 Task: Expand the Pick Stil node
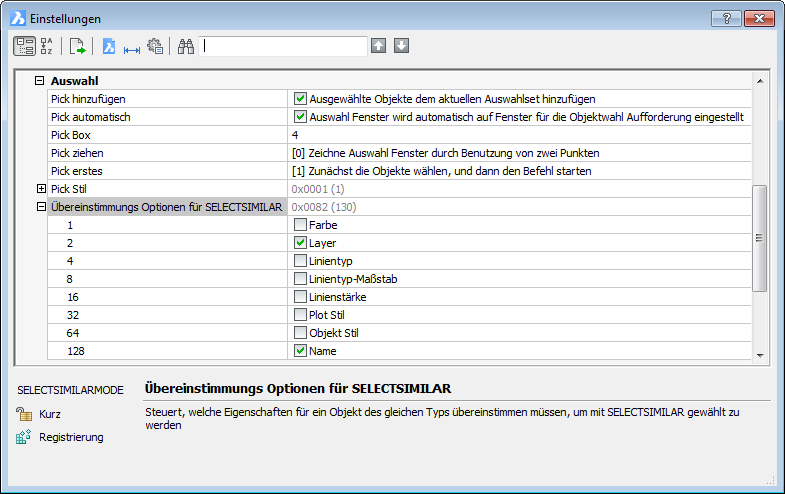[x=41, y=189]
